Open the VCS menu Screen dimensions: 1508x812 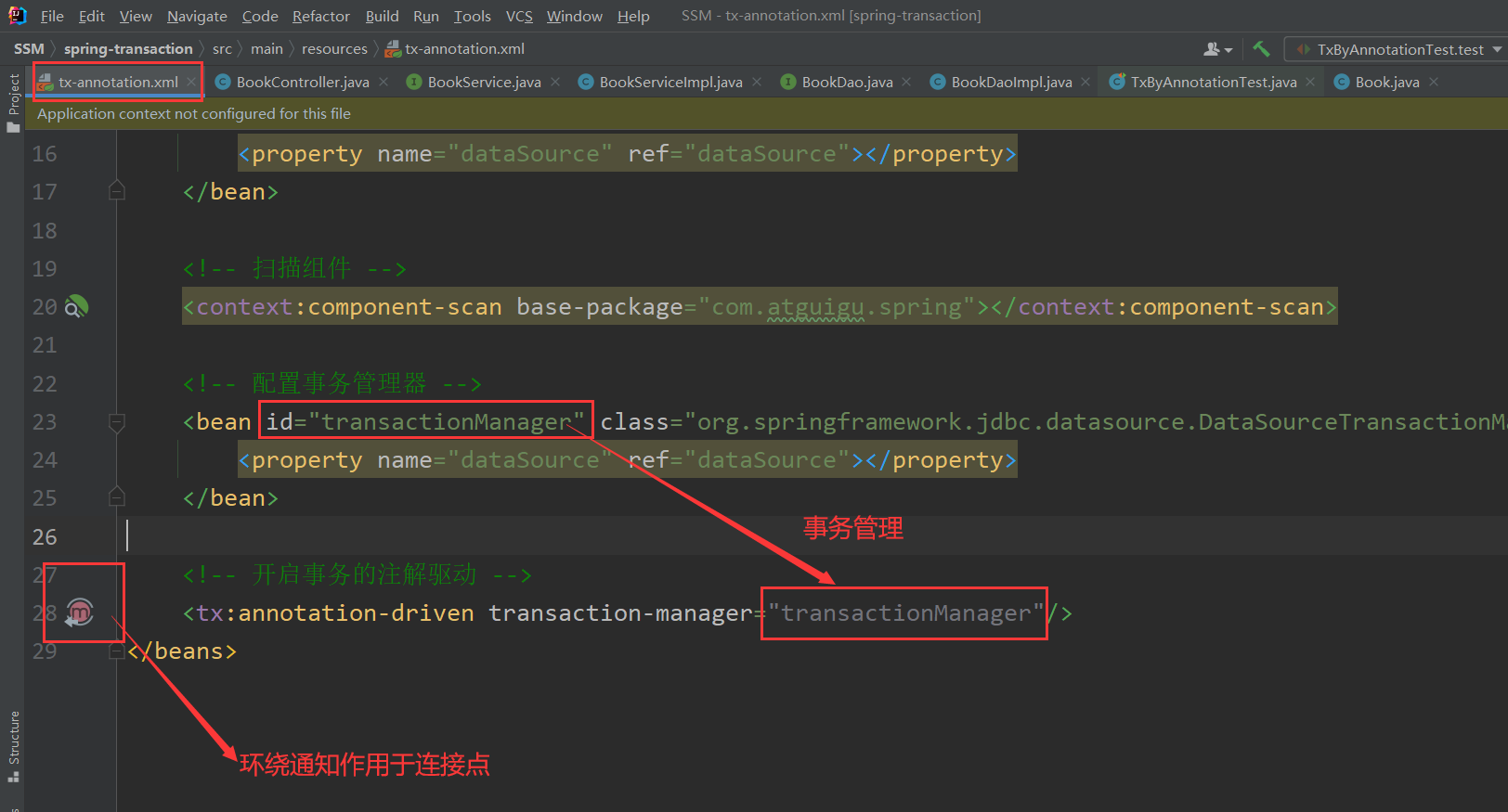(x=519, y=16)
